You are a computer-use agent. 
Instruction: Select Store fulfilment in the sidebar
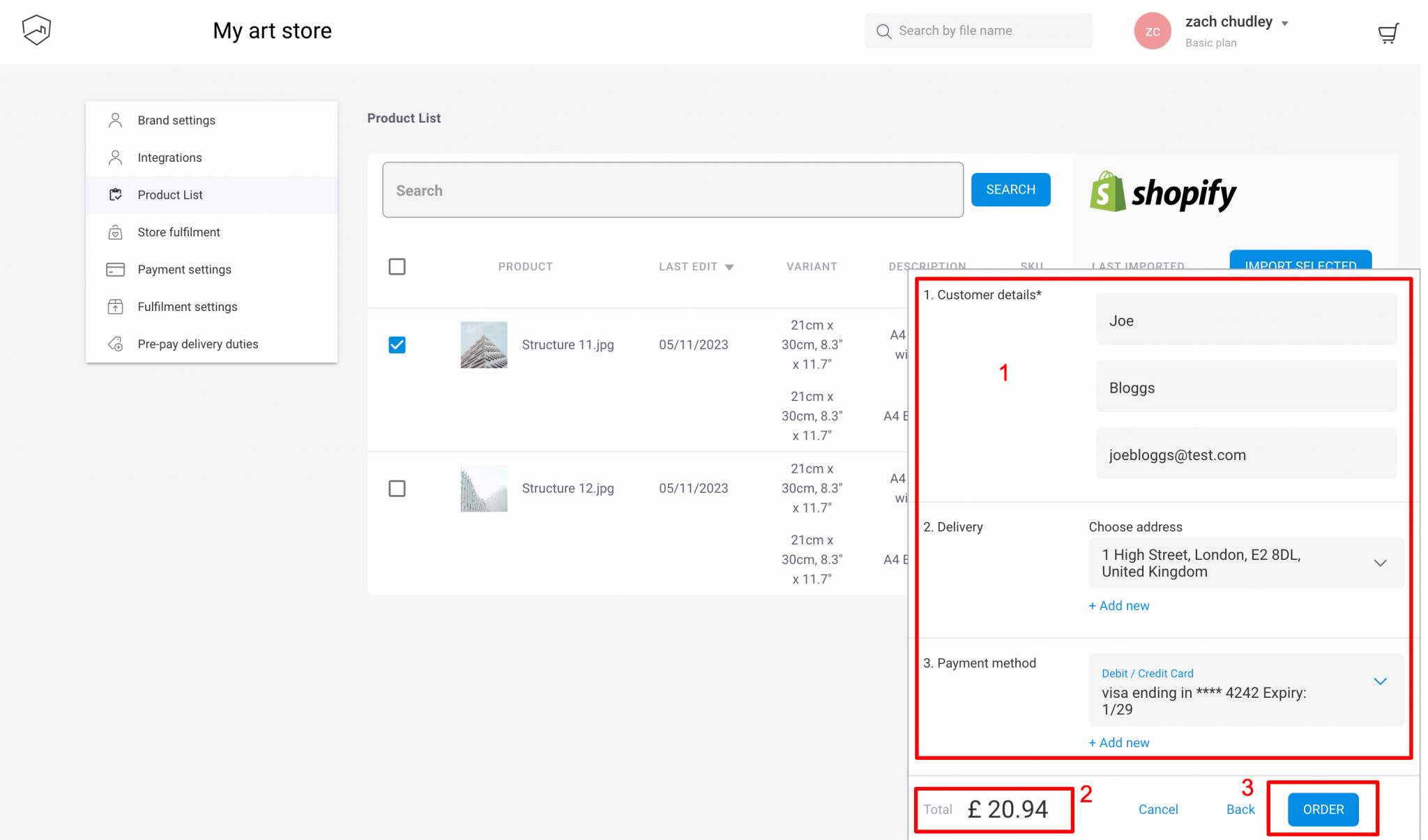[178, 232]
